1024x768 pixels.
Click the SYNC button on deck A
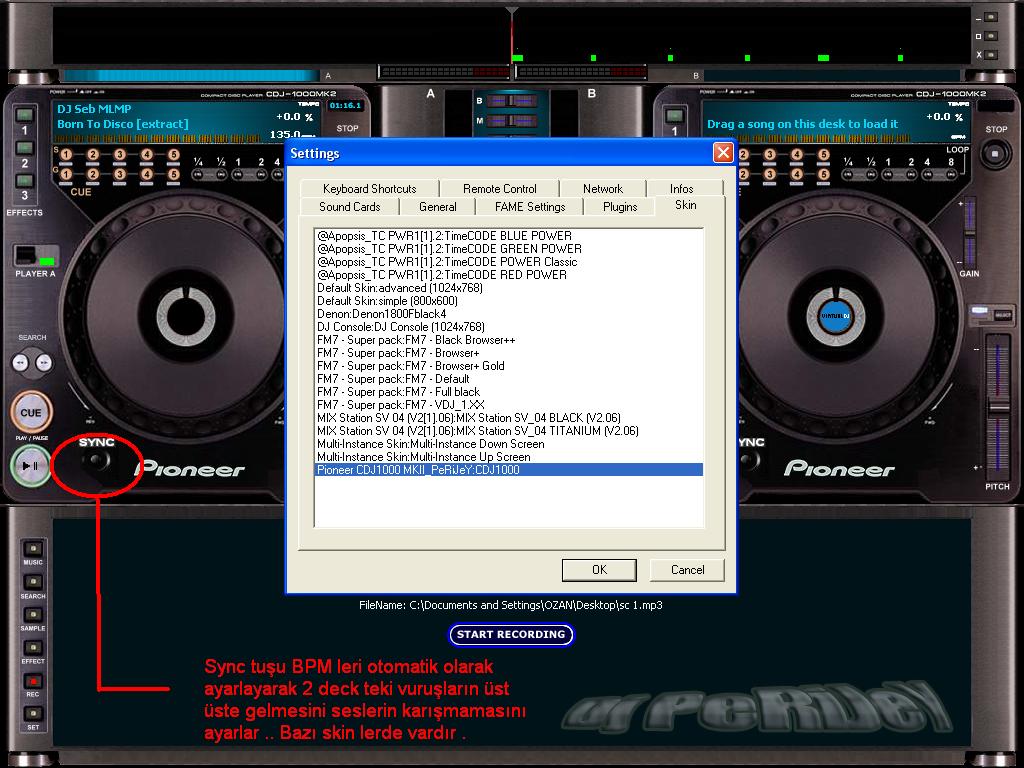[x=97, y=460]
